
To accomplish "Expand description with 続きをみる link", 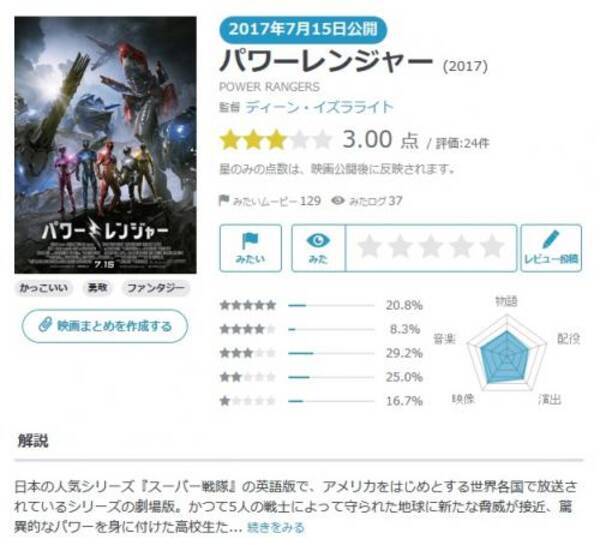I will 276,527.
